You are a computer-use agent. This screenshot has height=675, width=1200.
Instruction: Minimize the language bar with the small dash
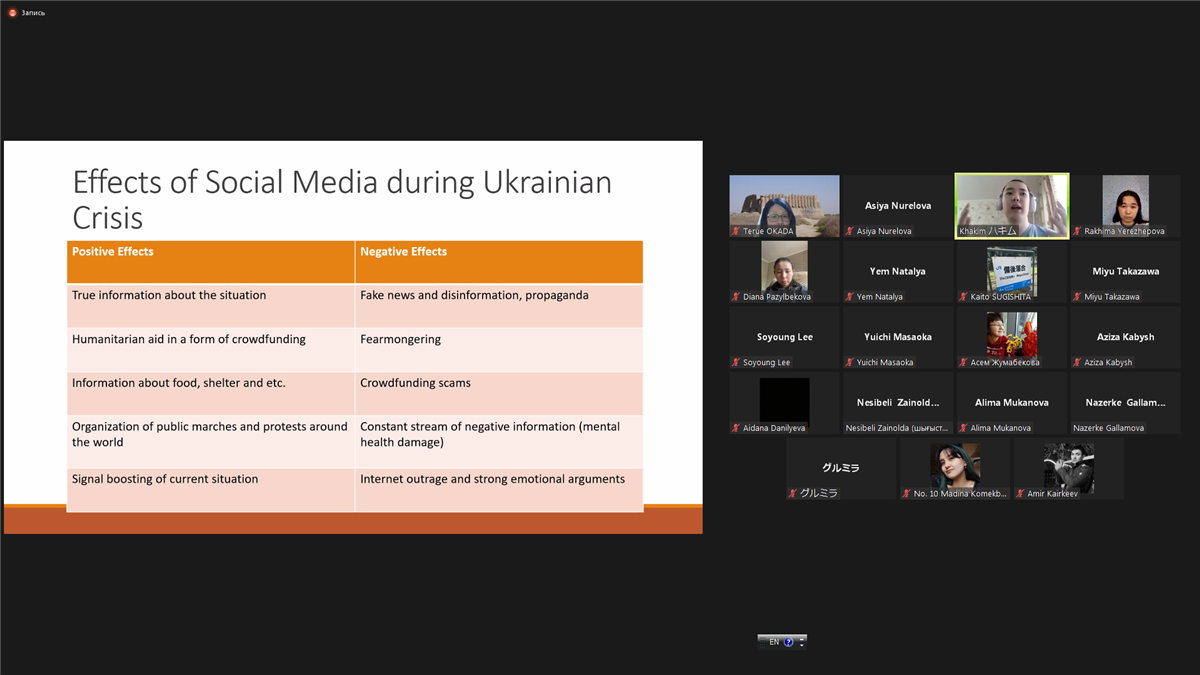tap(802, 638)
